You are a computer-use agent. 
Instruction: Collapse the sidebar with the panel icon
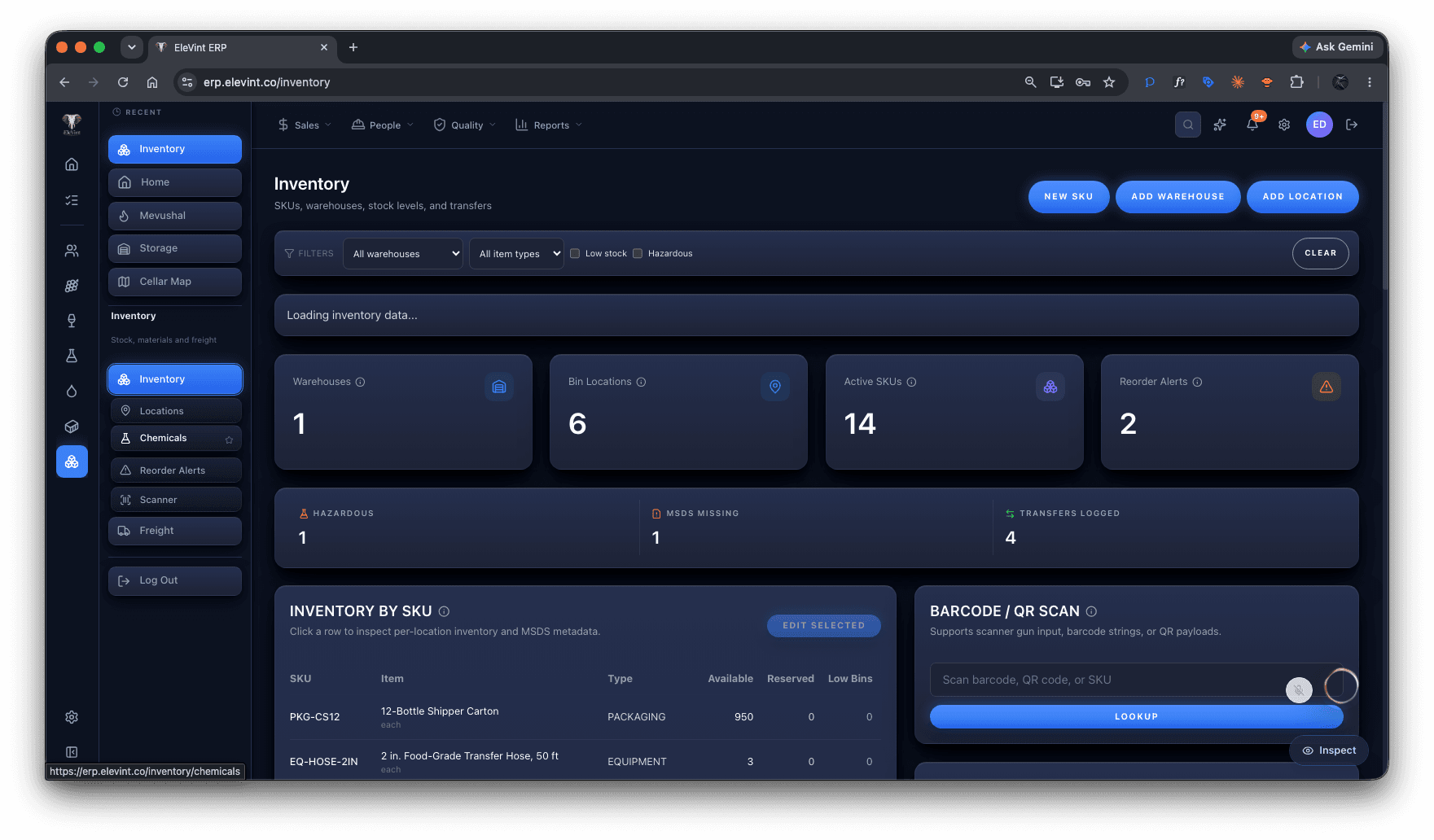tap(72, 752)
